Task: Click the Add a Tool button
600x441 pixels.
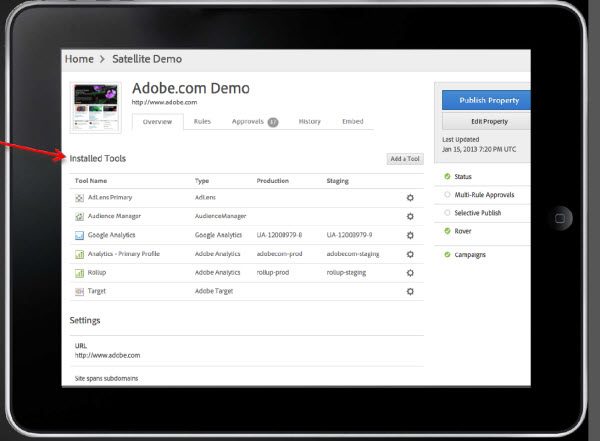Action: [x=405, y=159]
